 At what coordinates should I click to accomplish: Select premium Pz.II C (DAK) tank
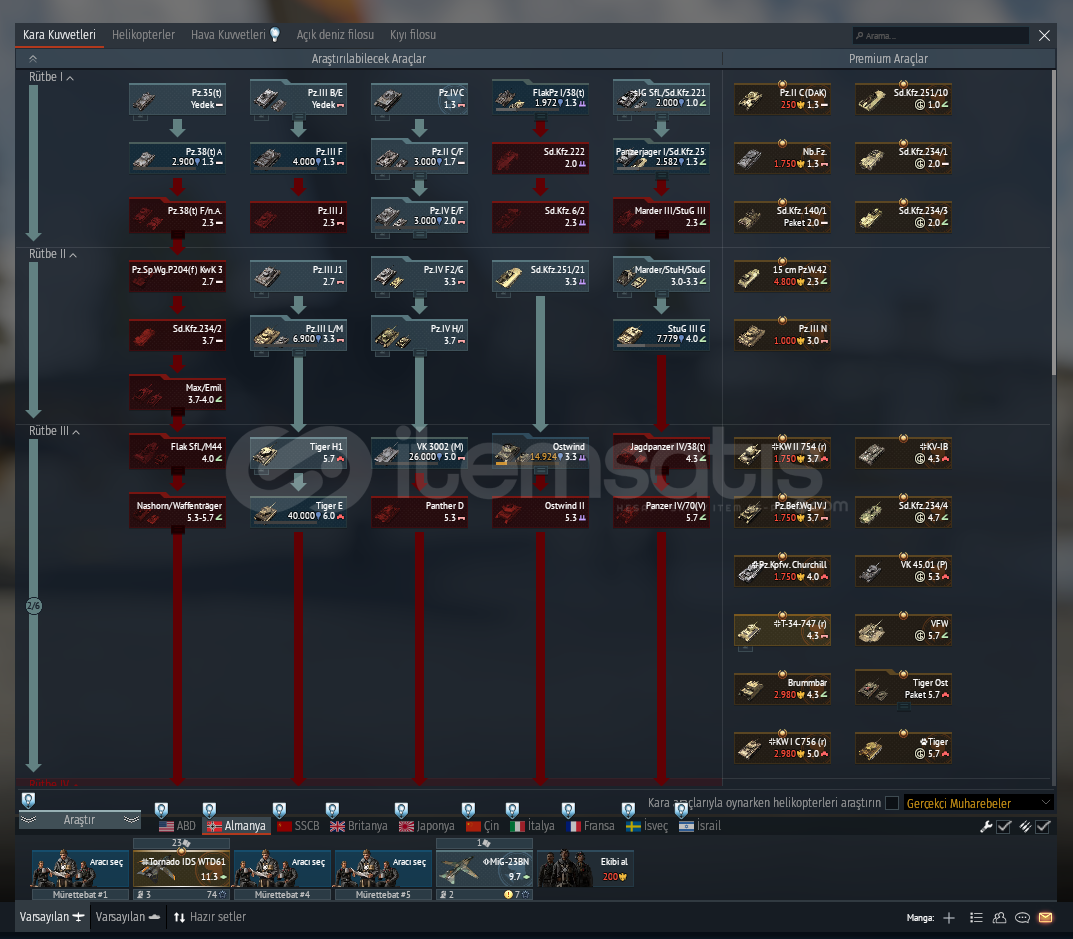click(782, 99)
